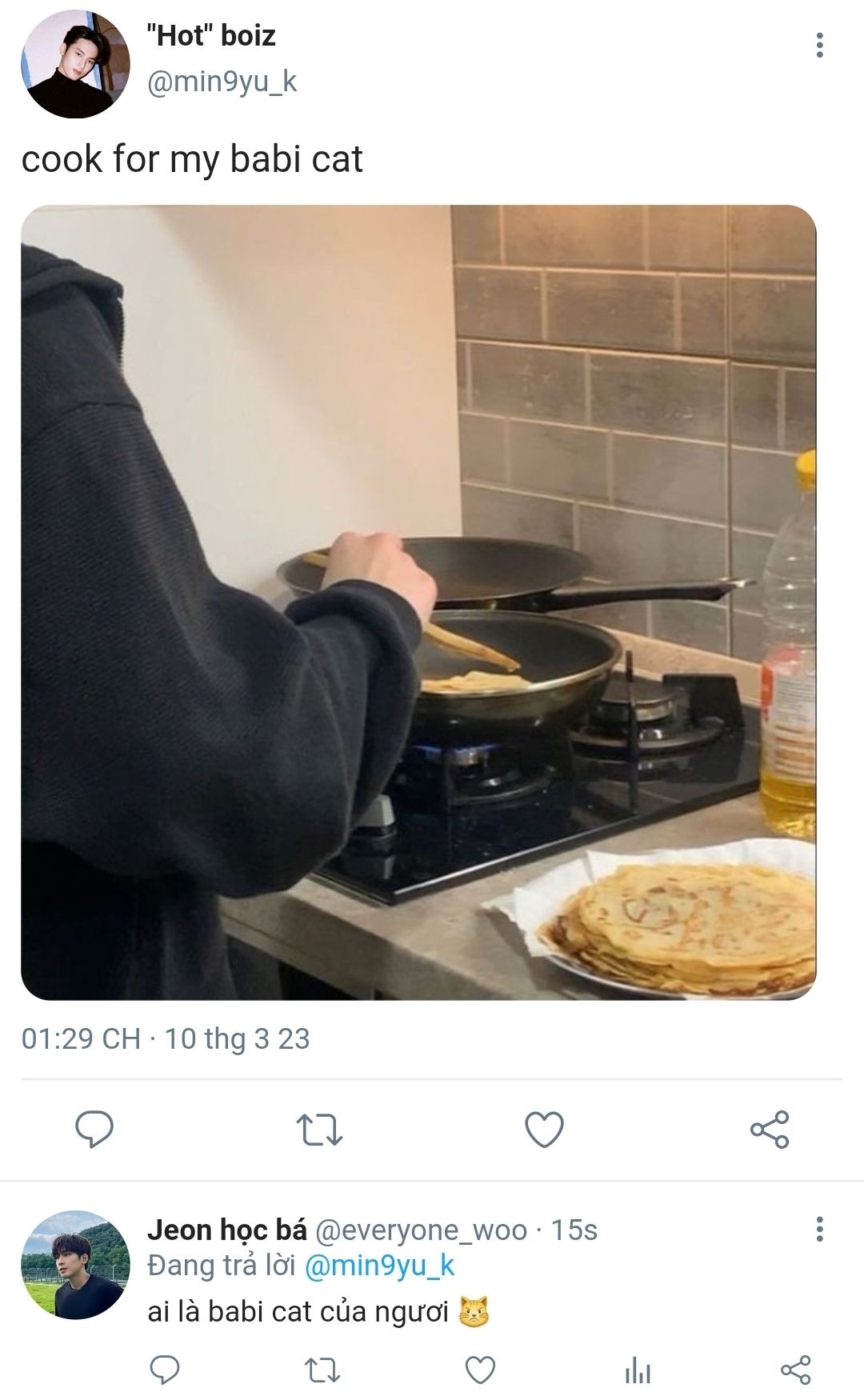Image resolution: width=864 pixels, height=1400 pixels.
Task: Like the "cook for my babi cat" tweet
Action: pos(544,1130)
